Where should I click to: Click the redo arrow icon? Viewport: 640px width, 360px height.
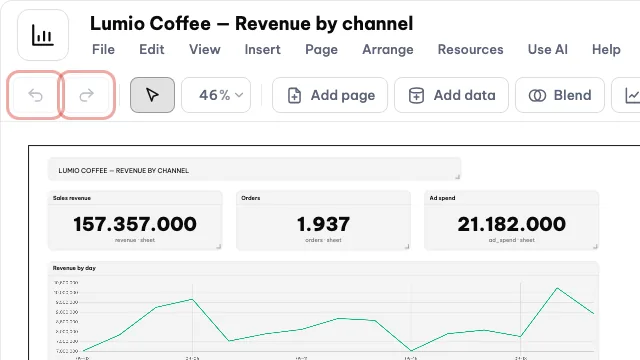point(87,95)
